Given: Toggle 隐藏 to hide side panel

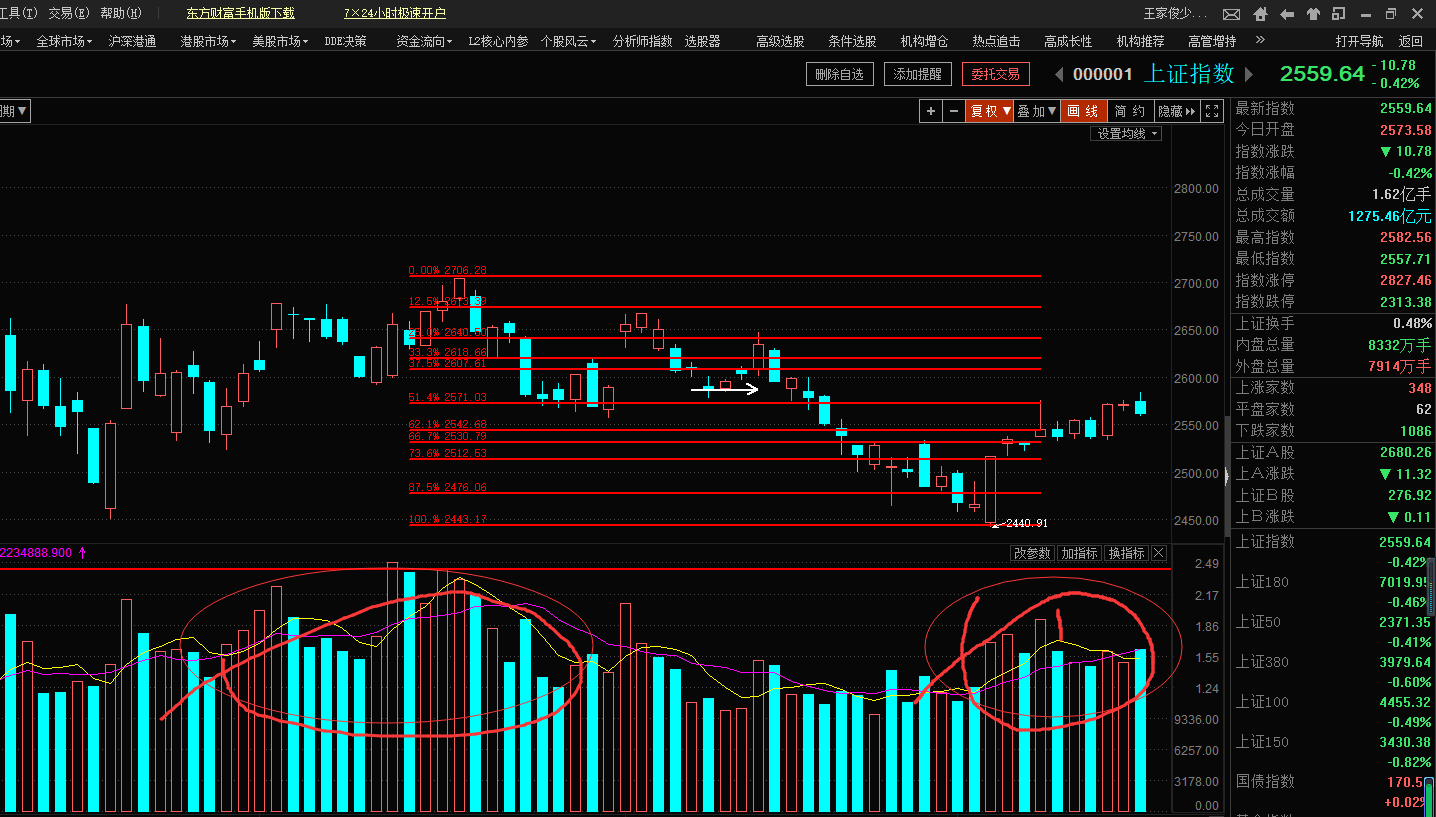Looking at the screenshot, I should pyautogui.click(x=1177, y=111).
